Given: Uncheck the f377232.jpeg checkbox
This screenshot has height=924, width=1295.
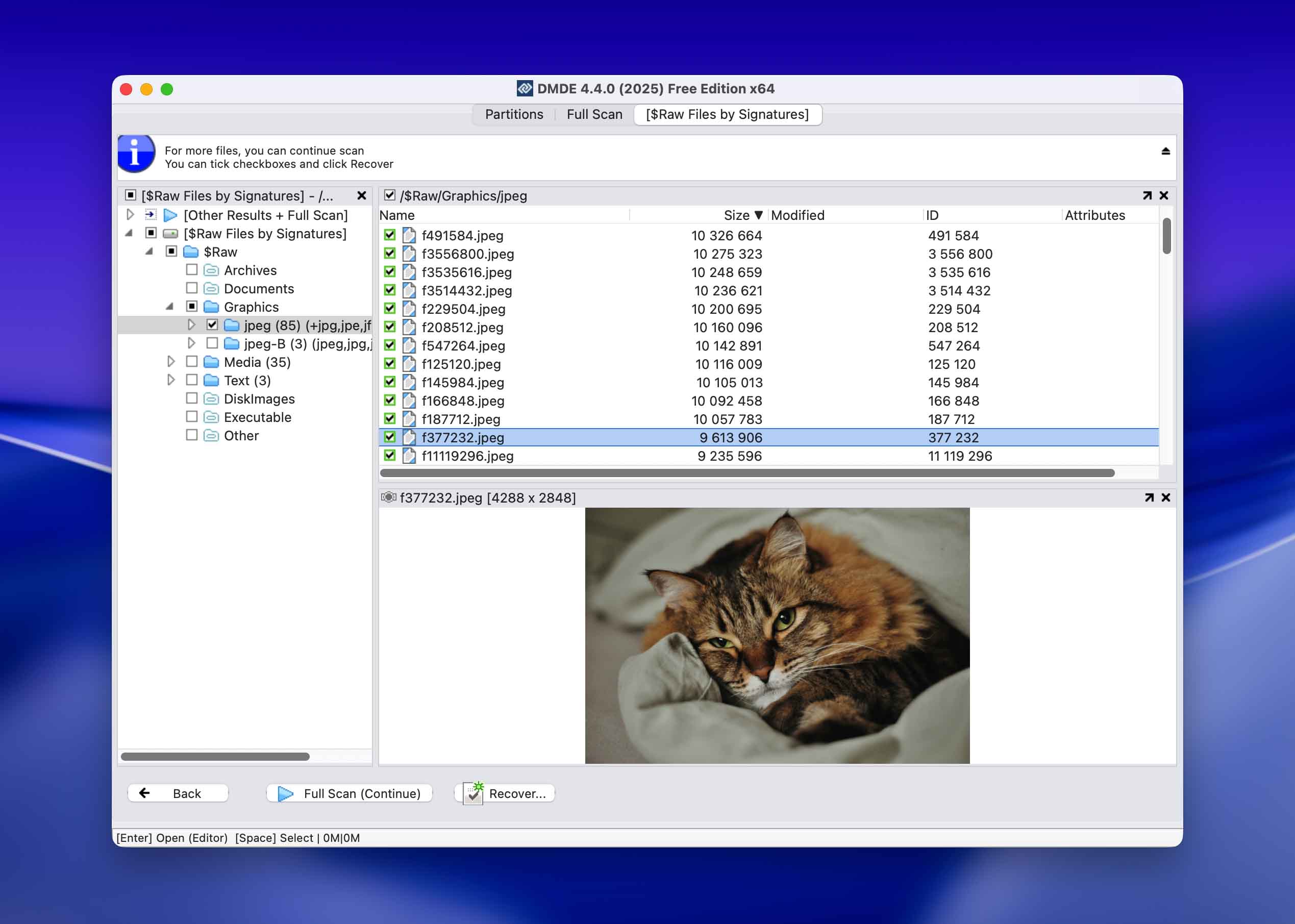Looking at the screenshot, I should click(x=389, y=438).
